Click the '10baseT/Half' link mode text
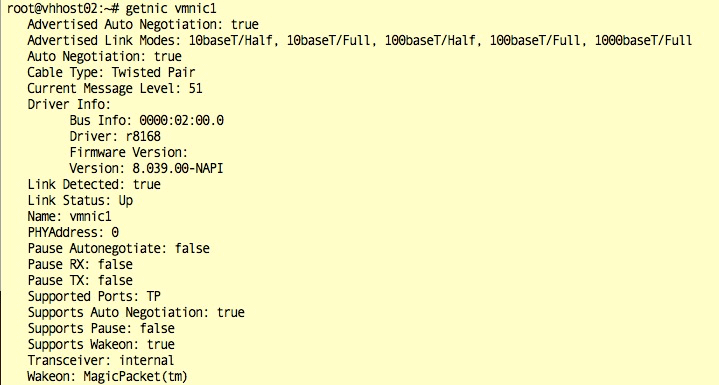The height and width of the screenshot is (385, 719). point(233,40)
